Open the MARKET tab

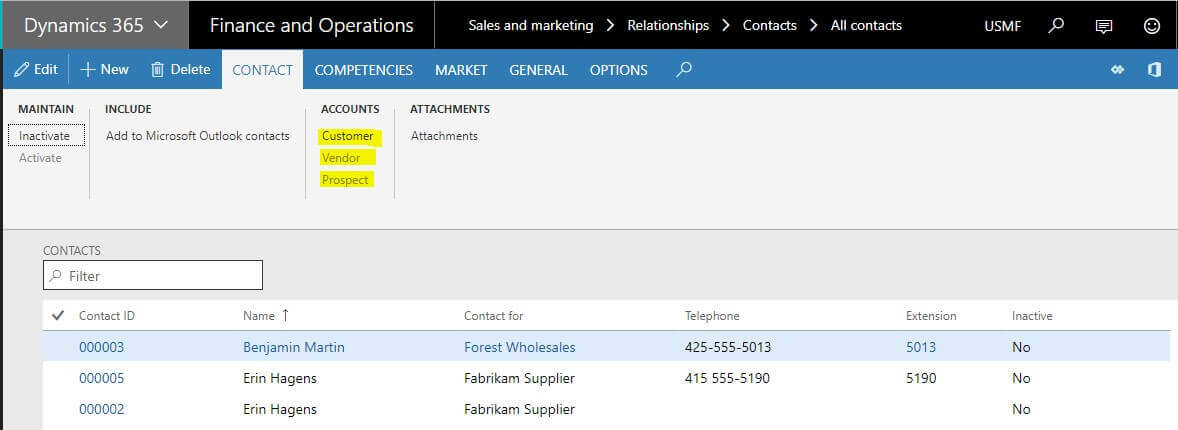pos(461,70)
